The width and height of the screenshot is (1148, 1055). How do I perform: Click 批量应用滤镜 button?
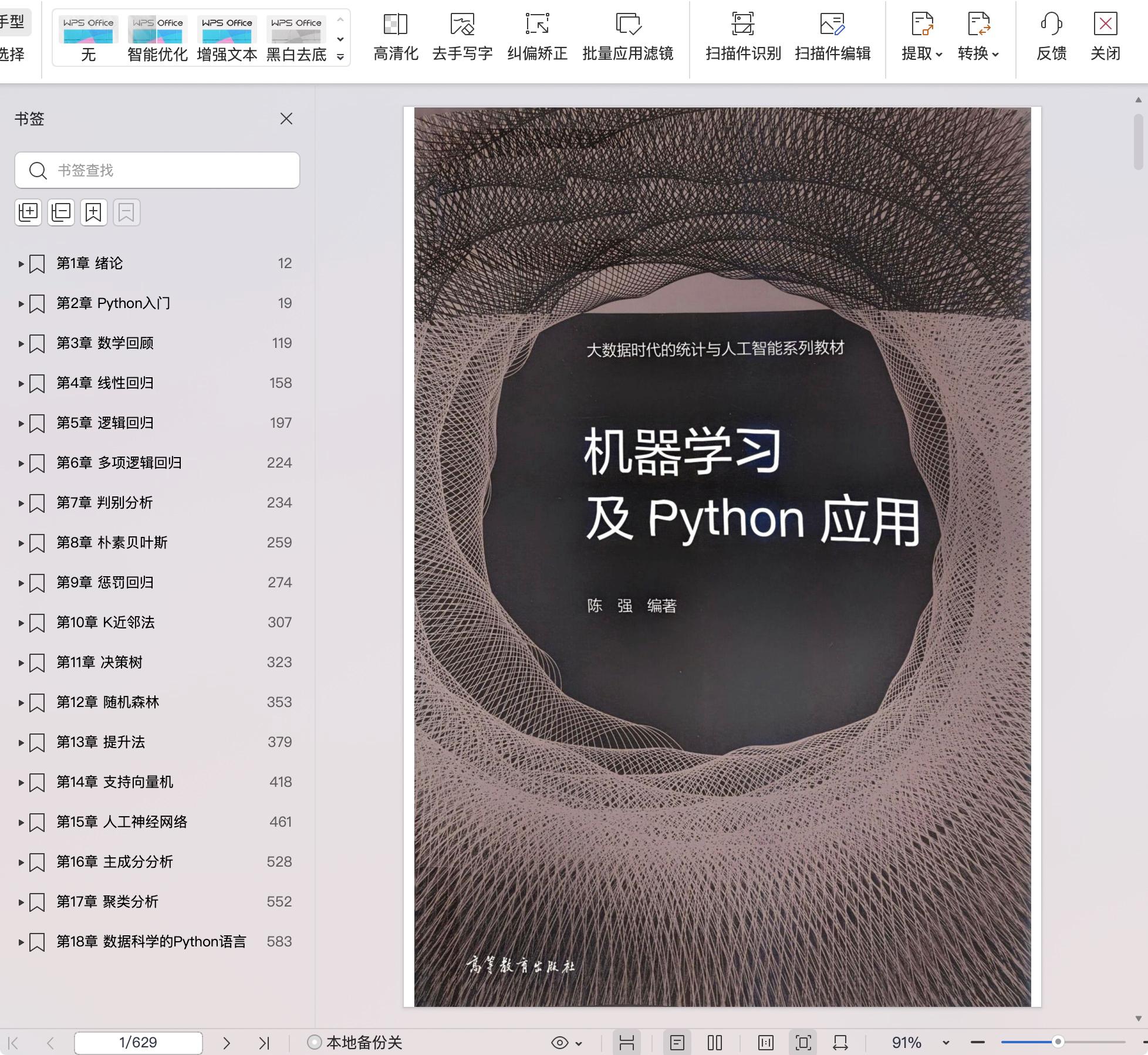pos(627,38)
